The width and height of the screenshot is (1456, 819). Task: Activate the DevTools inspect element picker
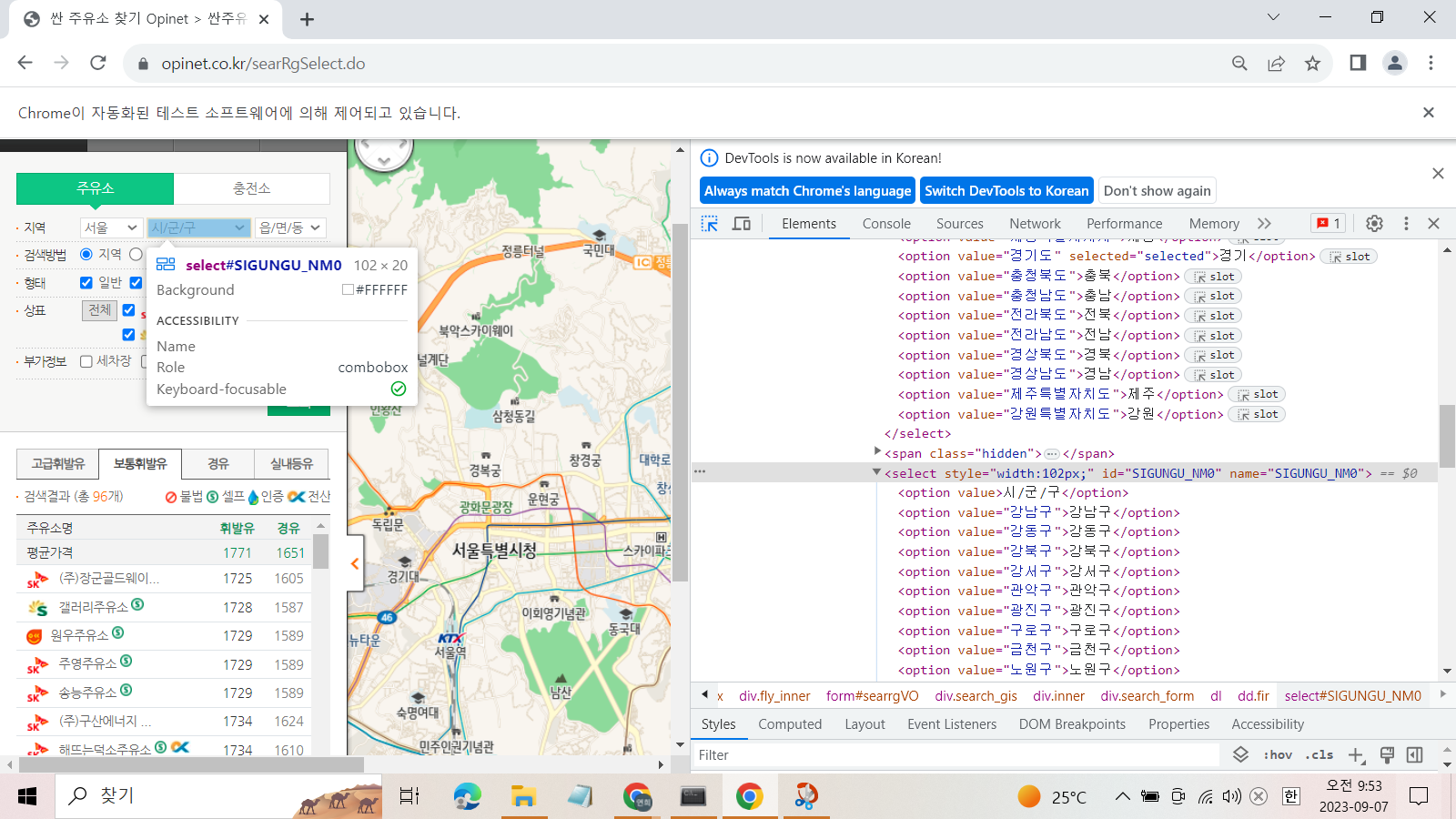coord(710,224)
